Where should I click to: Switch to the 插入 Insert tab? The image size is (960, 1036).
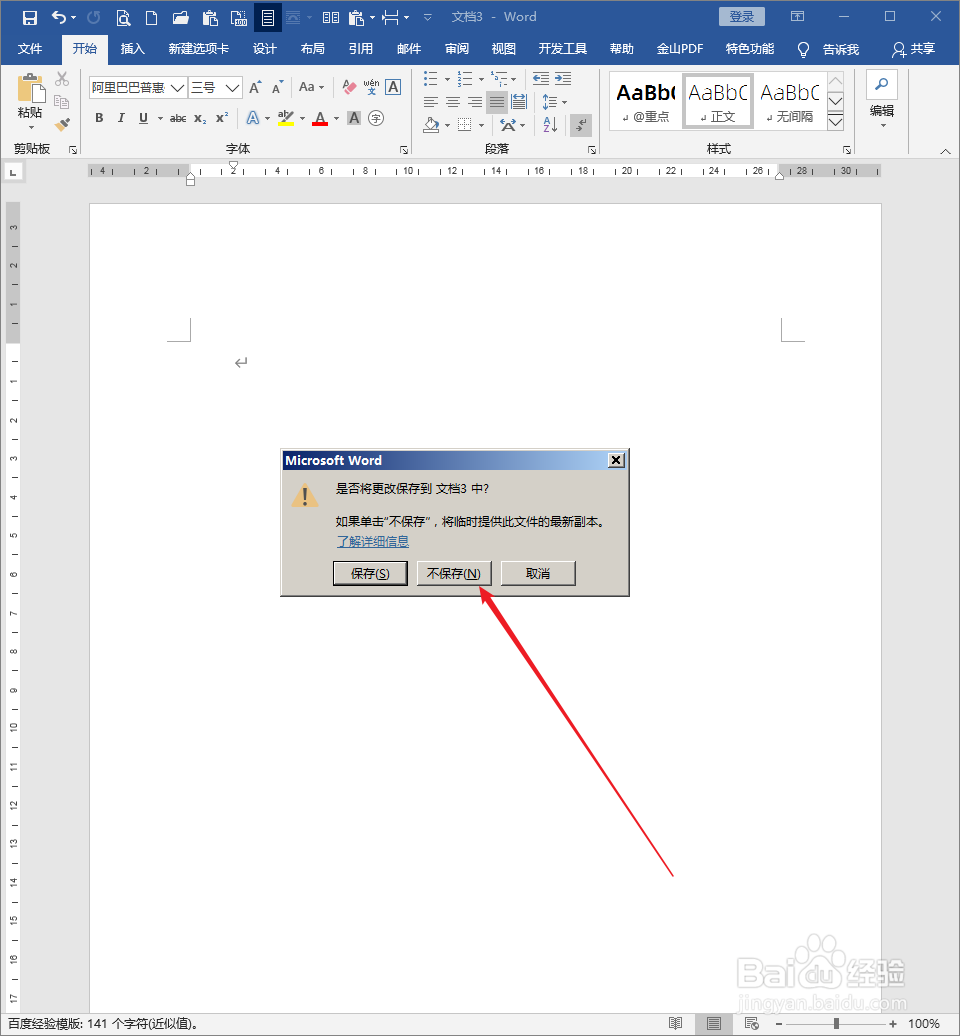coord(132,49)
